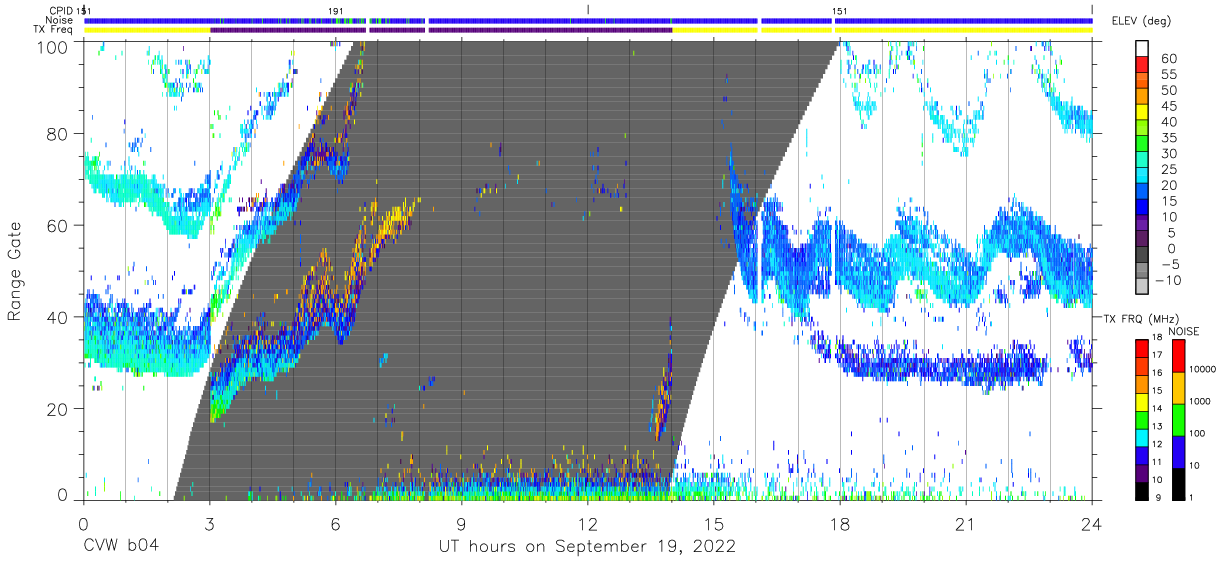Pick the black bottom swatch of the TX FRQ bar
Image resolution: width=1228 pixels, height=567 pixels.
pyautogui.click(x=1142, y=489)
